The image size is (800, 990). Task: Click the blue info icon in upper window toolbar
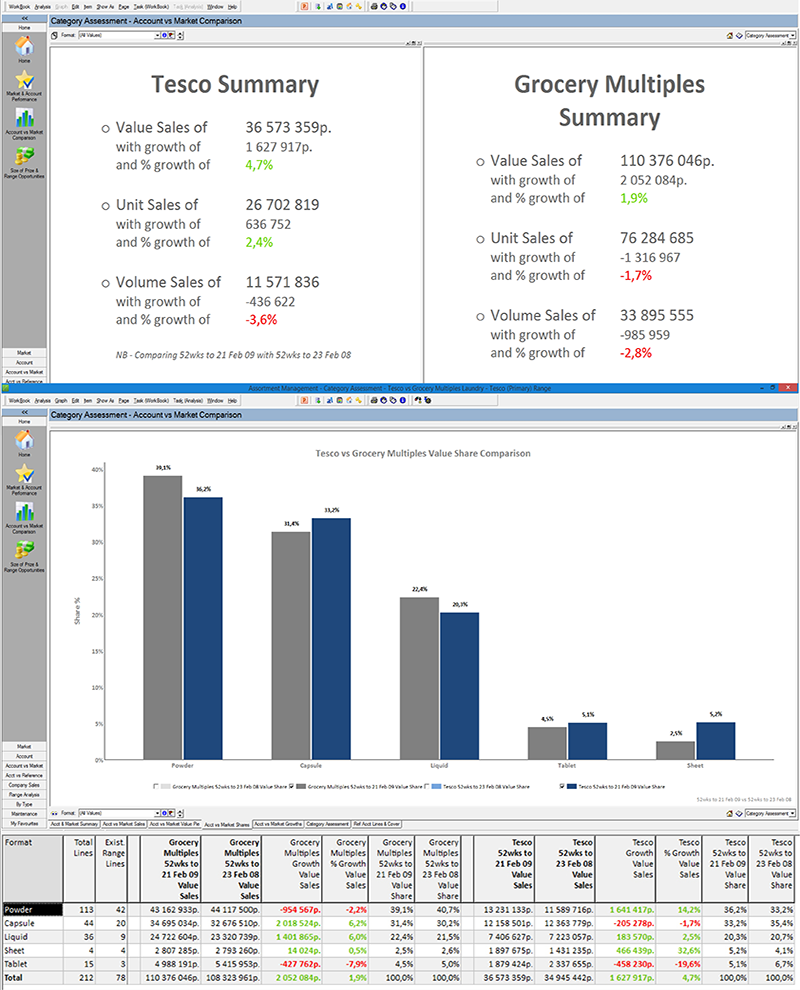pyautogui.click(x=402, y=6)
